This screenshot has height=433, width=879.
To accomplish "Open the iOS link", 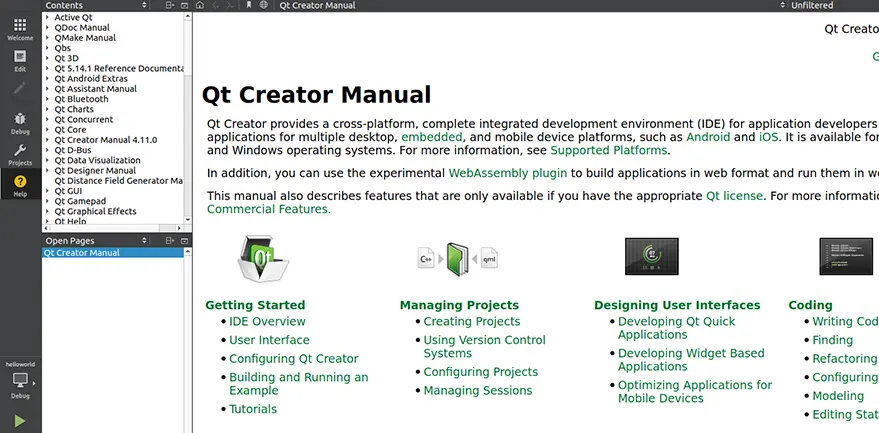I will point(769,137).
